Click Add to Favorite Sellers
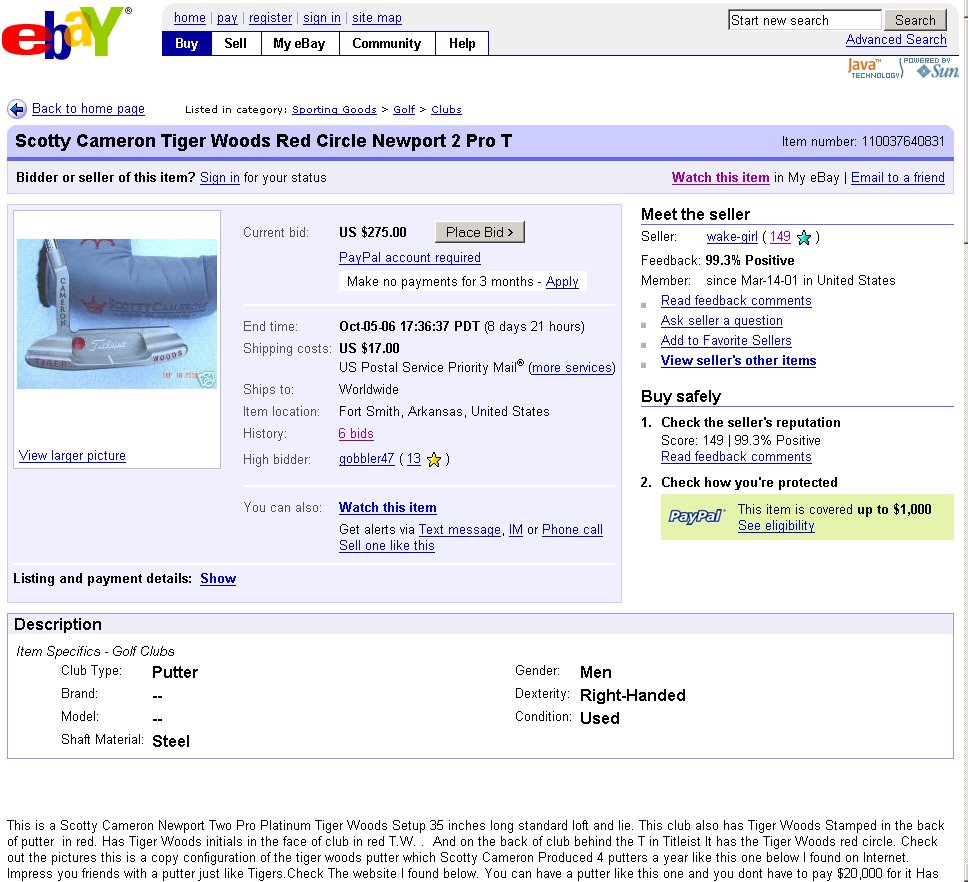 pos(726,340)
